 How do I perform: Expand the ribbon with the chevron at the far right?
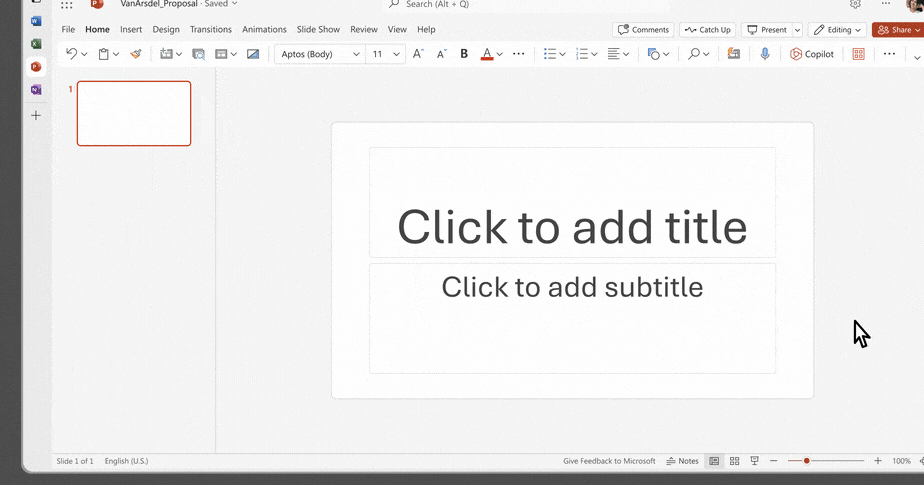pos(917,57)
